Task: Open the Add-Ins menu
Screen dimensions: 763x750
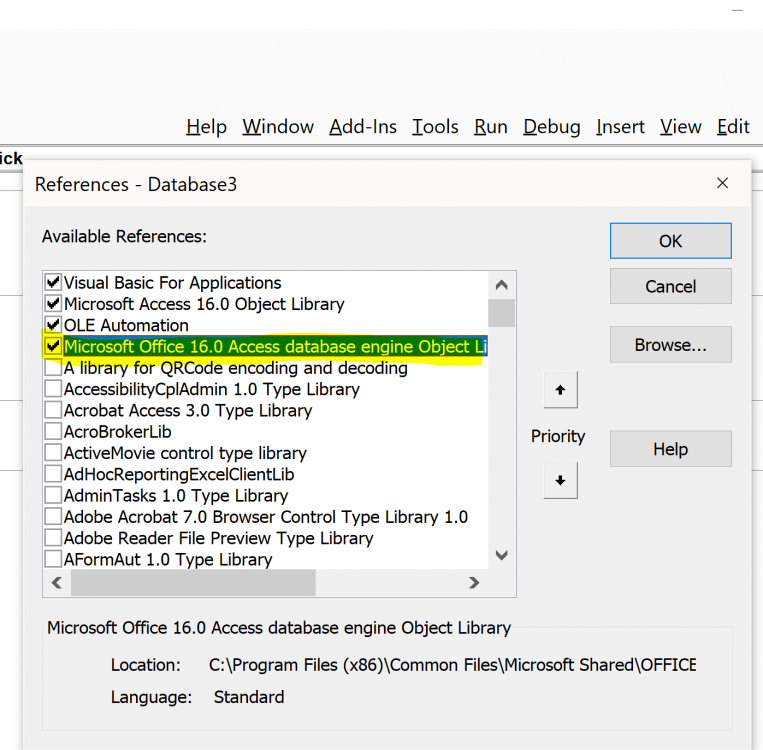Action: point(363,127)
